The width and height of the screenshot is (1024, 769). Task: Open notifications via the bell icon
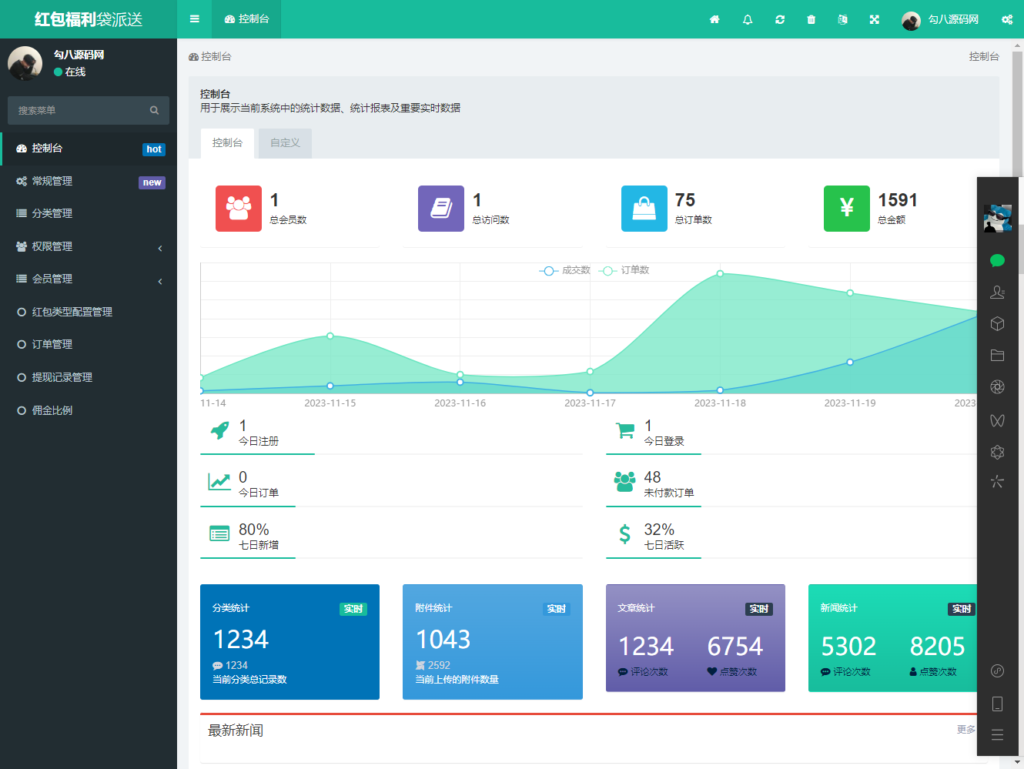747,19
